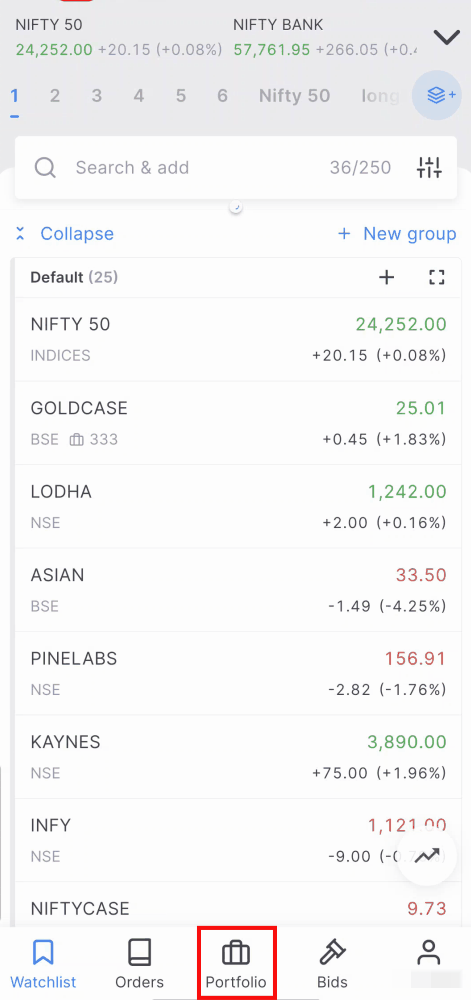This screenshot has height=1000, width=471.
Task: Tap the layers add-watchlist icon
Action: (437, 96)
